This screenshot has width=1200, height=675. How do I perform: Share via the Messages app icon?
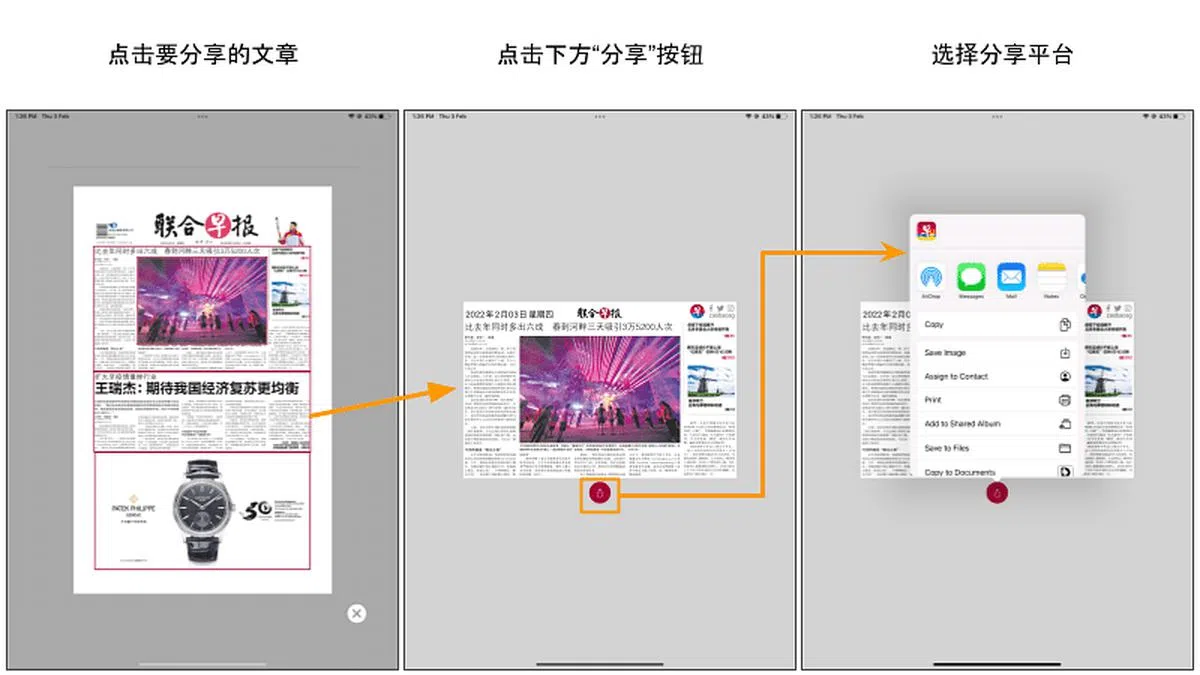click(971, 277)
